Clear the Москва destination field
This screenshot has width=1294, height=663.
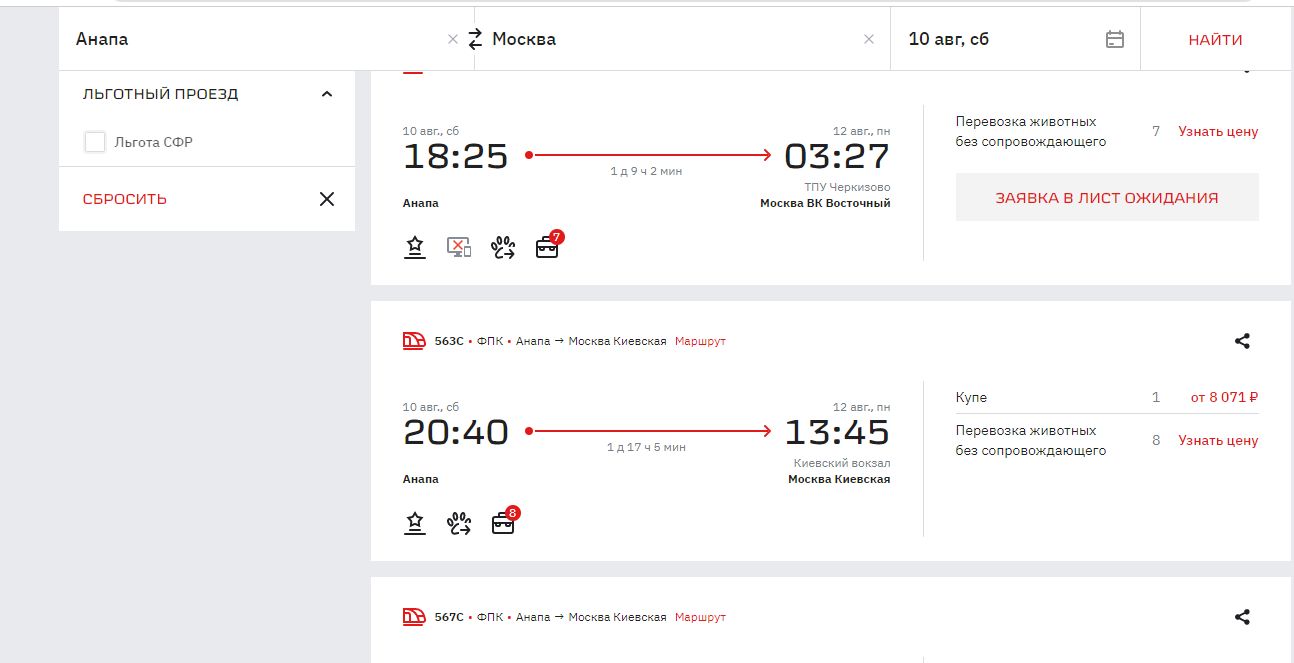(x=868, y=39)
